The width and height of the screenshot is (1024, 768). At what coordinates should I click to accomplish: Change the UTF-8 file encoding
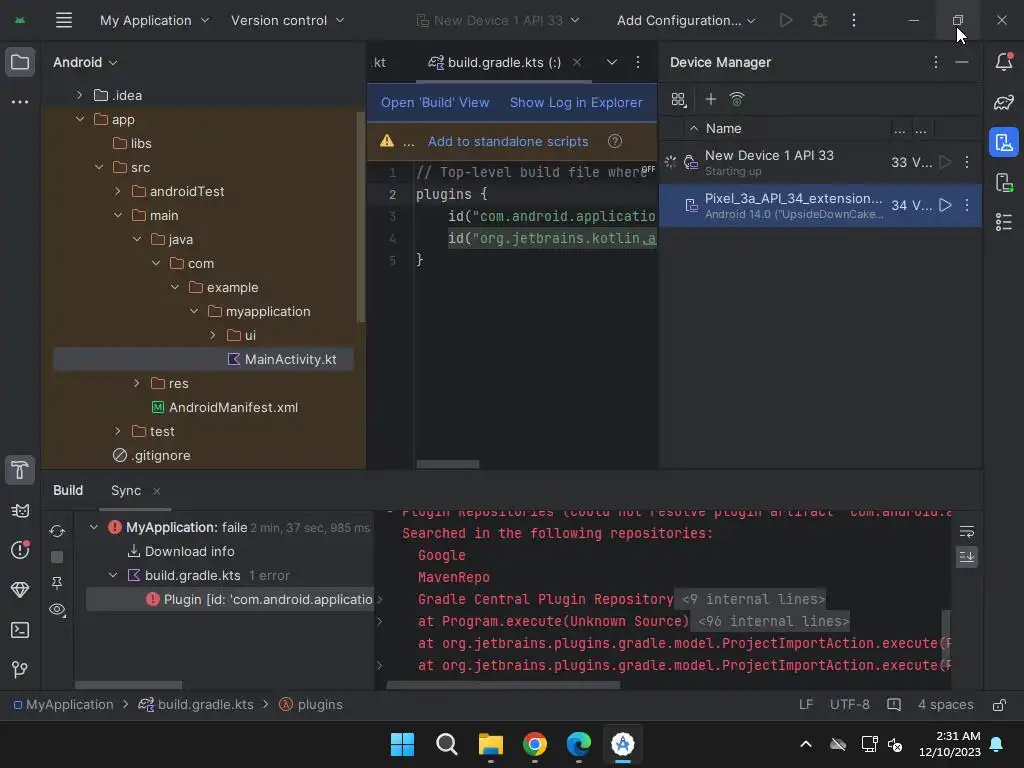[x=850, y=705]
